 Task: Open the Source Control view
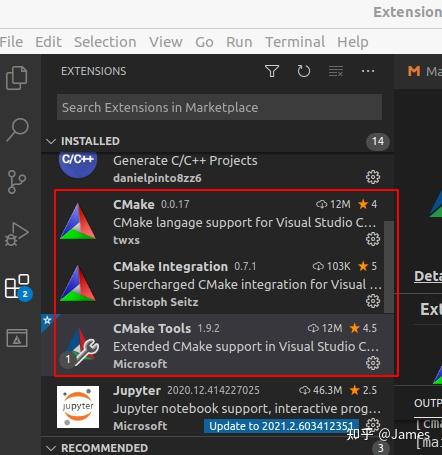click(17, 182)
